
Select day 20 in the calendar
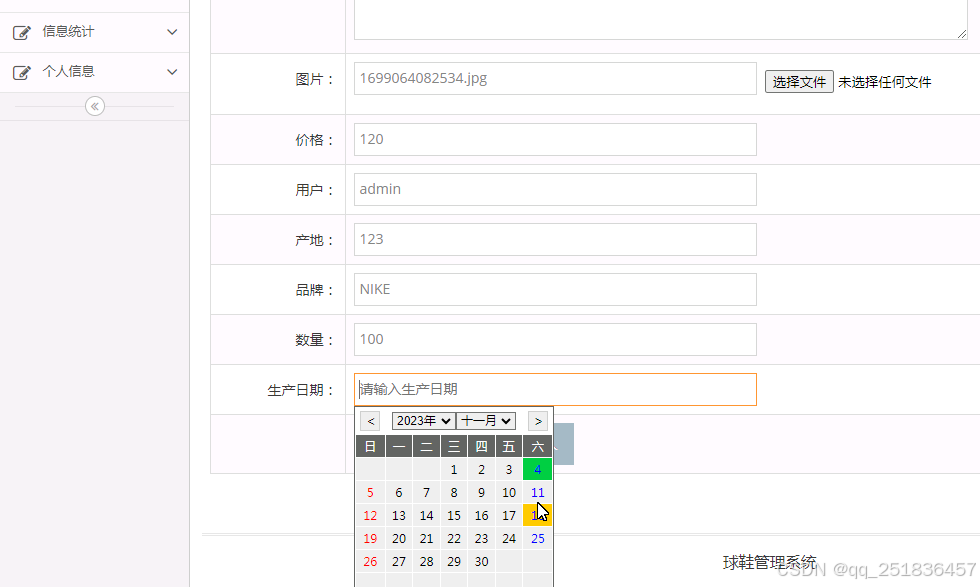click(x=399, y=539)
